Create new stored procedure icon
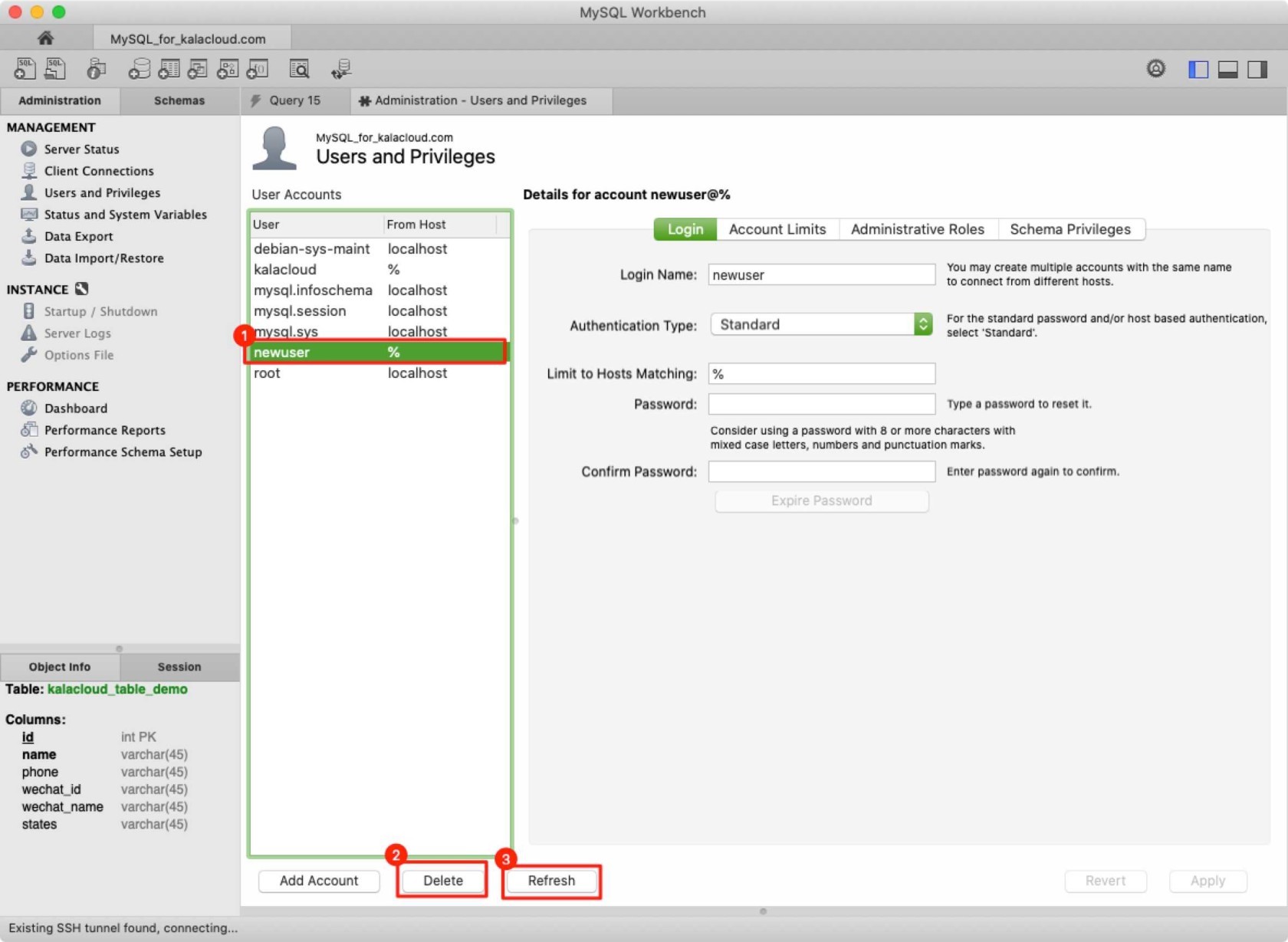The height and width of the screenshot is (942, 1288). (228, 69)
